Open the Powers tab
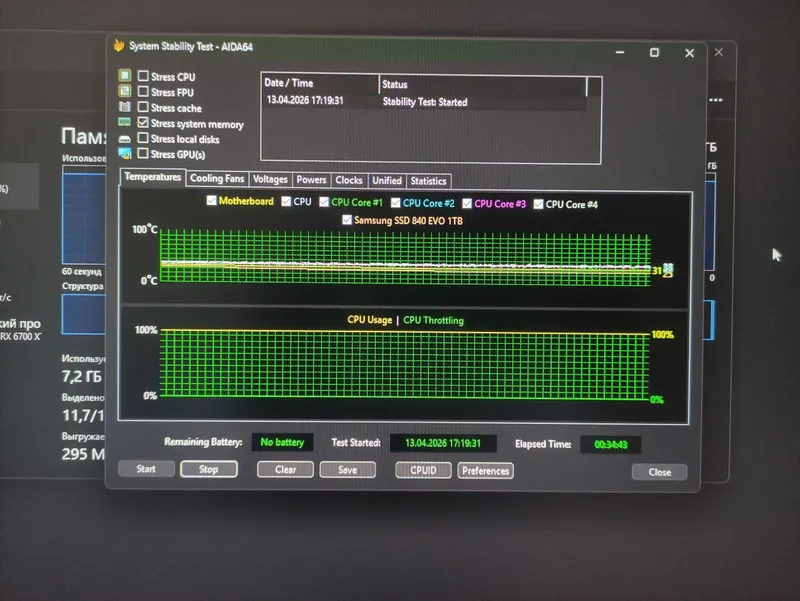Viewport: 800px width, 601px height. coord(311,180)
